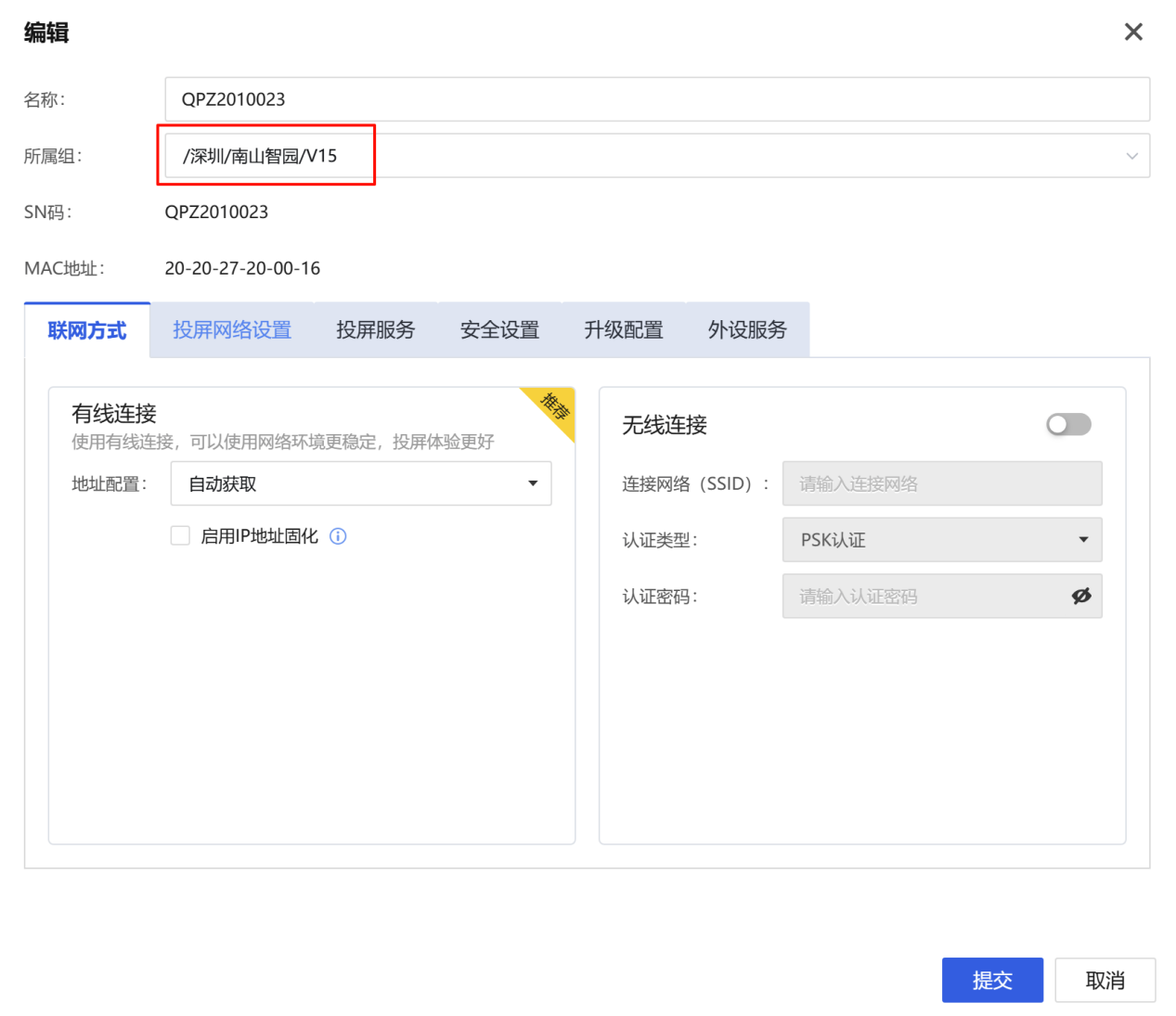Select the 联网方式 tab
The height and width of the screenshot is (1016, 1176).
coord(87,330)
